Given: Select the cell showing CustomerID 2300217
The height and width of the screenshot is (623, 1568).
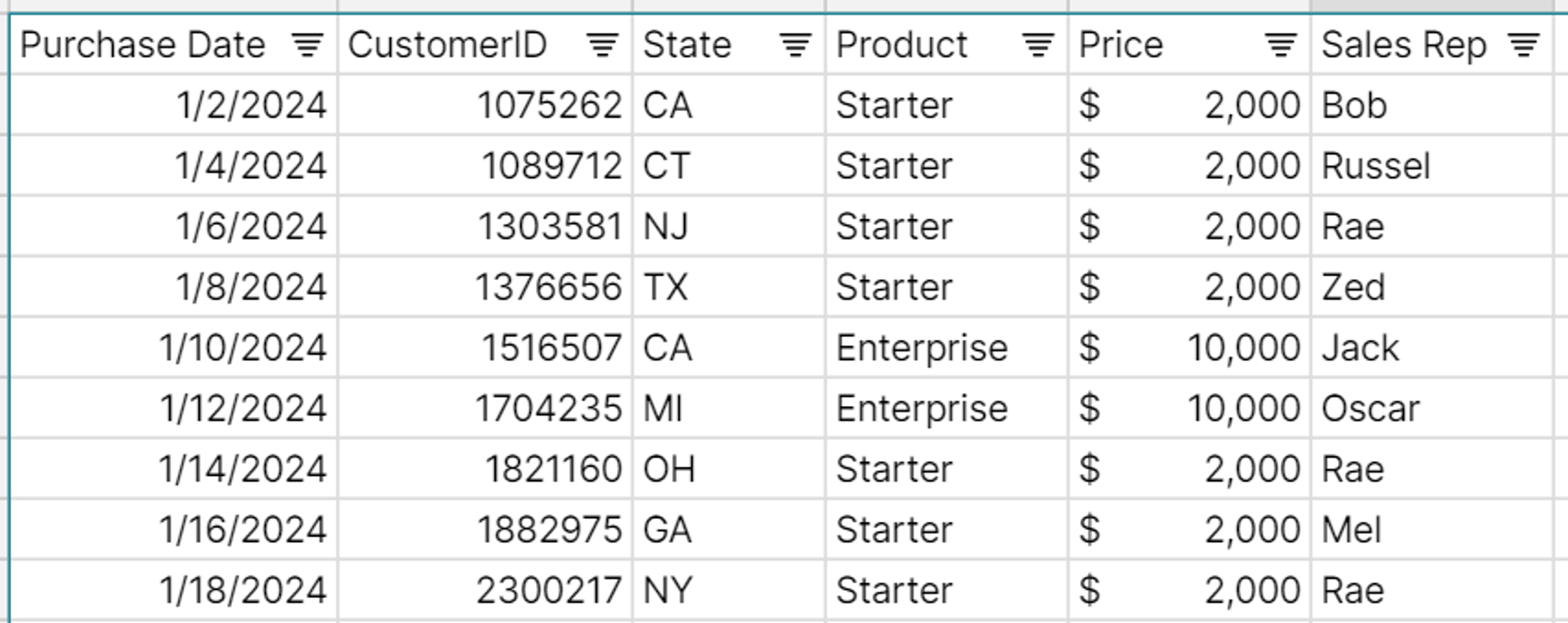Looking at the screenshot, I should pyautogui.click(x=548, y=589).
